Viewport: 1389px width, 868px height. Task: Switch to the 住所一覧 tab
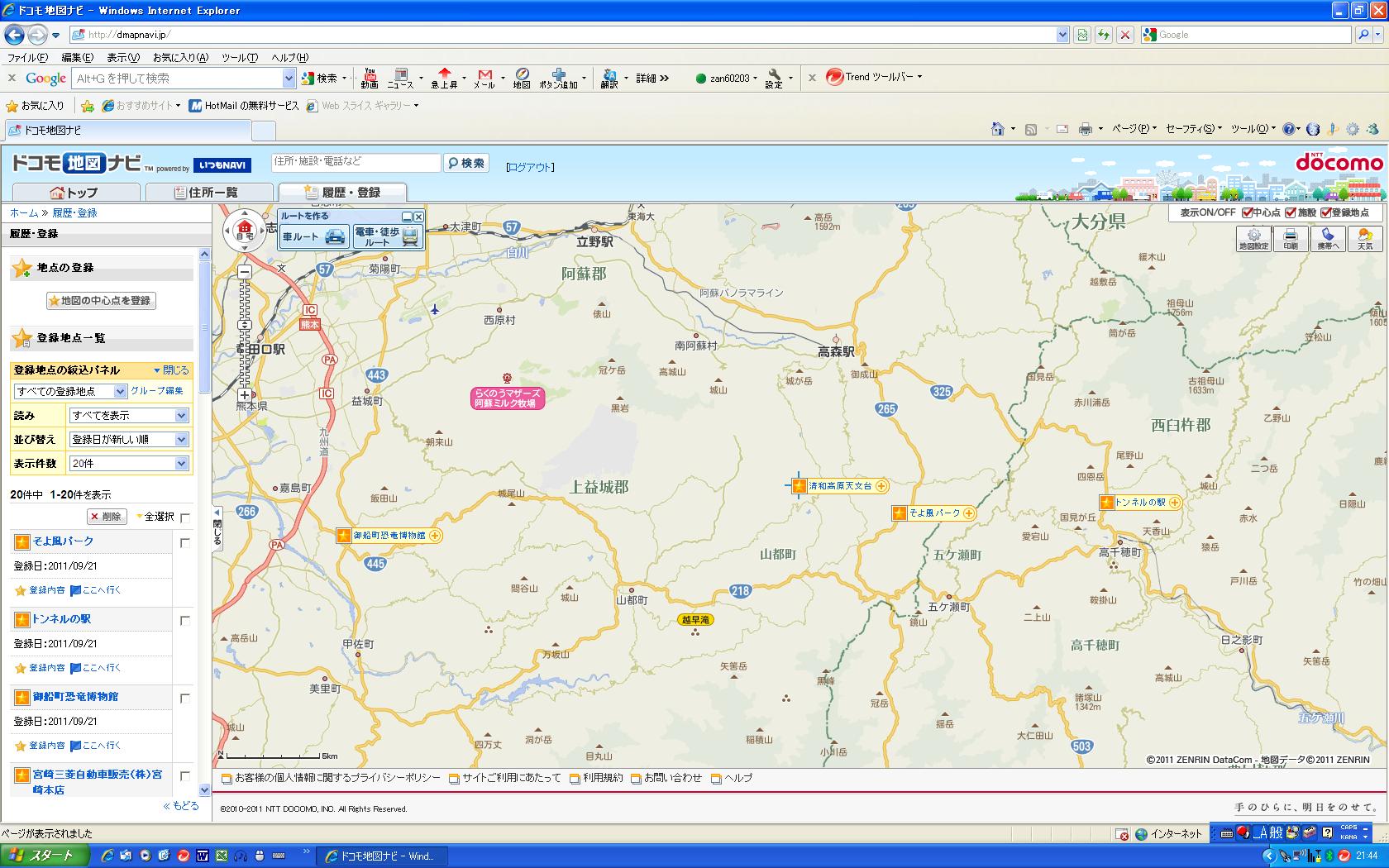tap(209, 193)
